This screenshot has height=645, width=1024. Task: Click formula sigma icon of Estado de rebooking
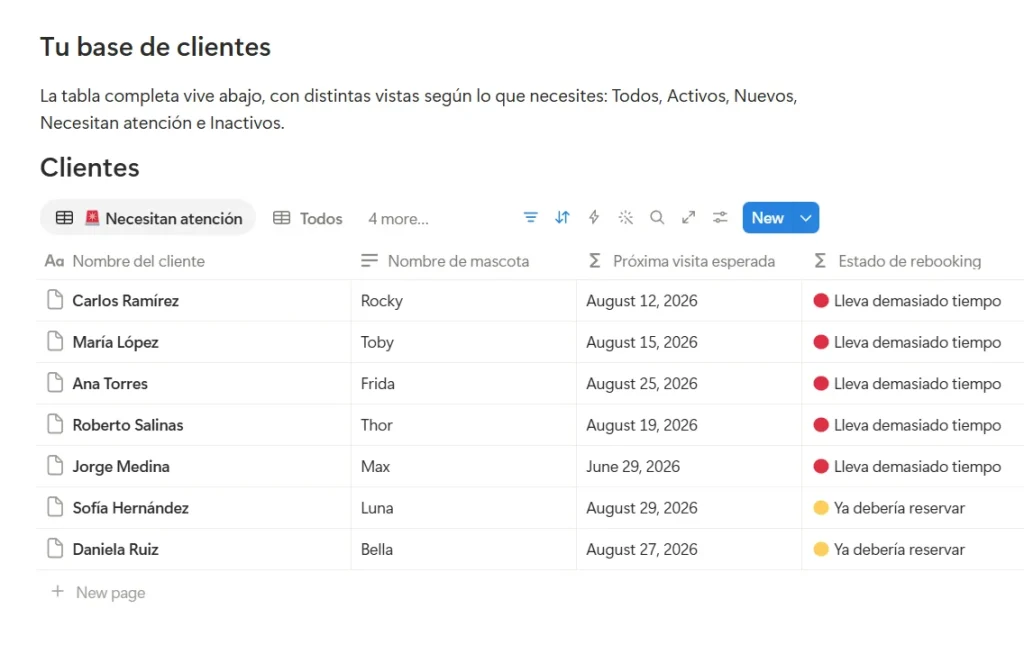[820, 261]
